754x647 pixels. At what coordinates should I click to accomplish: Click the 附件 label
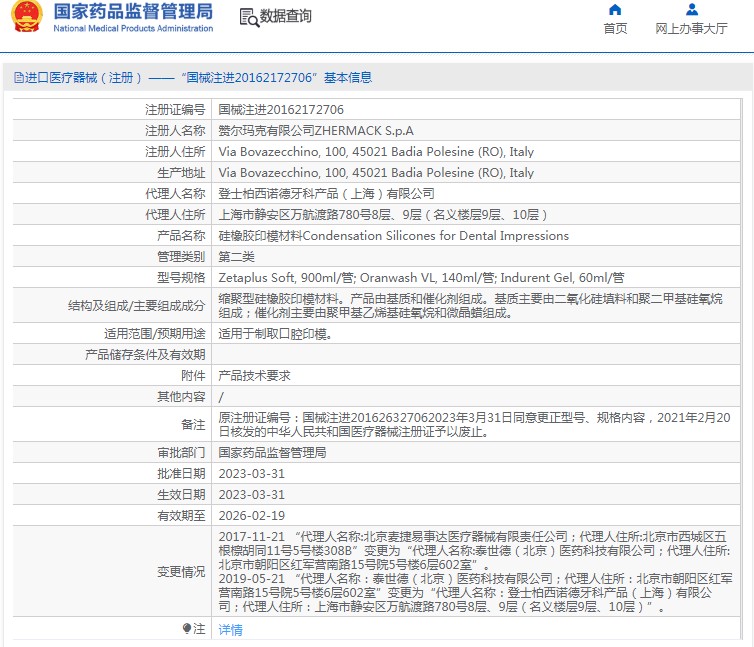(x=193, y=376)
